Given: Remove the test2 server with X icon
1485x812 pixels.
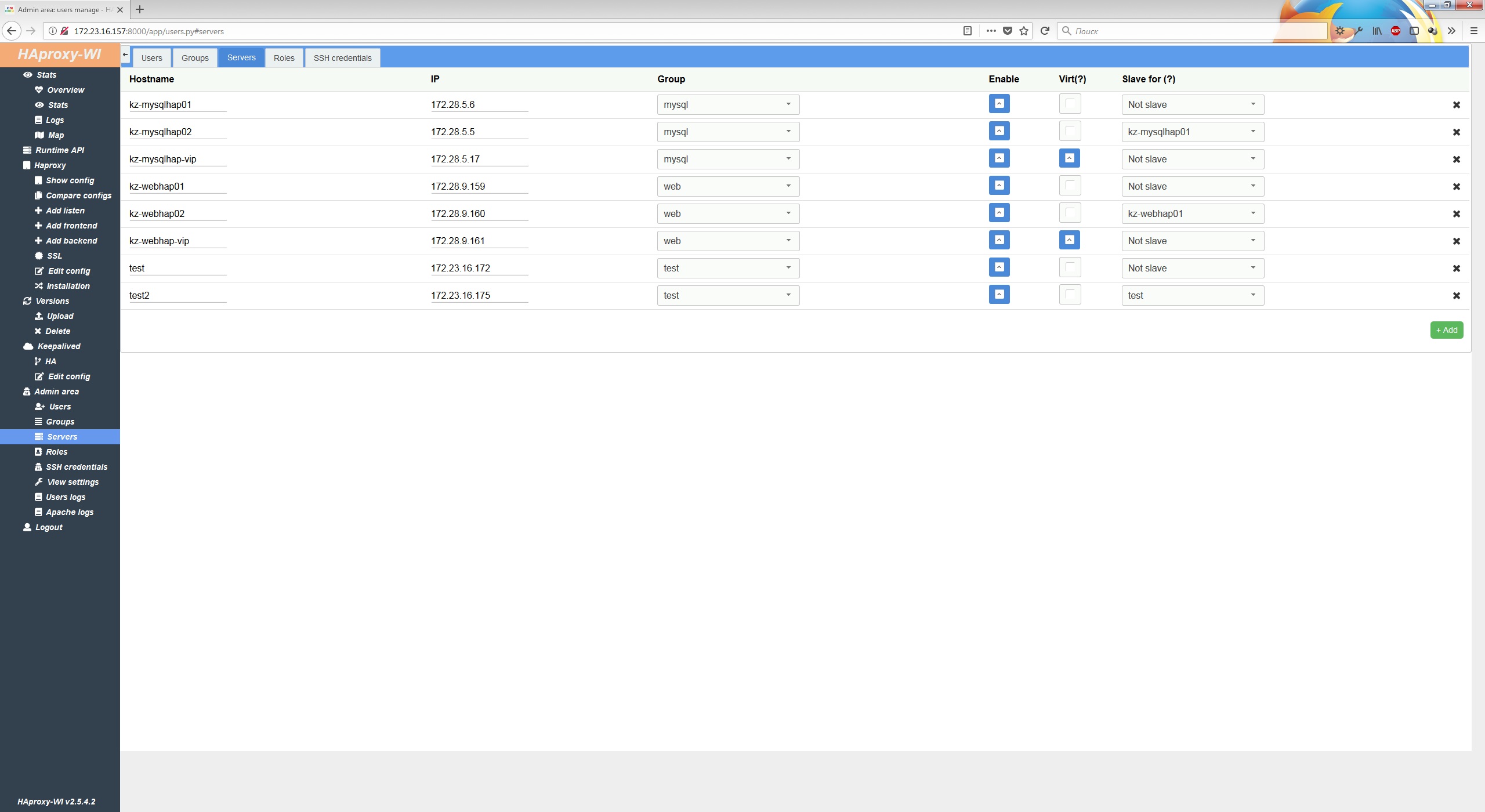Looking at the screenshot, I should (x=1456, y=296).
